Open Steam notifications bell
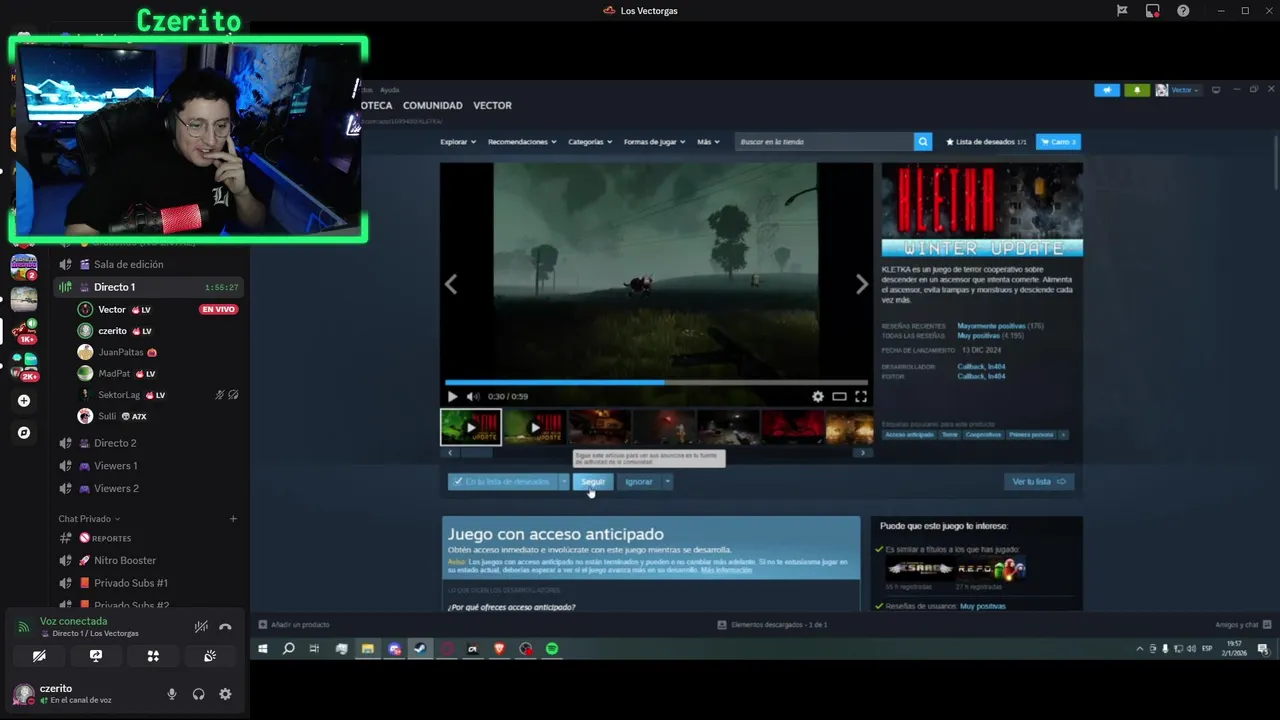The width and height of the screenshot is (1280, 720). [1137, 90]
